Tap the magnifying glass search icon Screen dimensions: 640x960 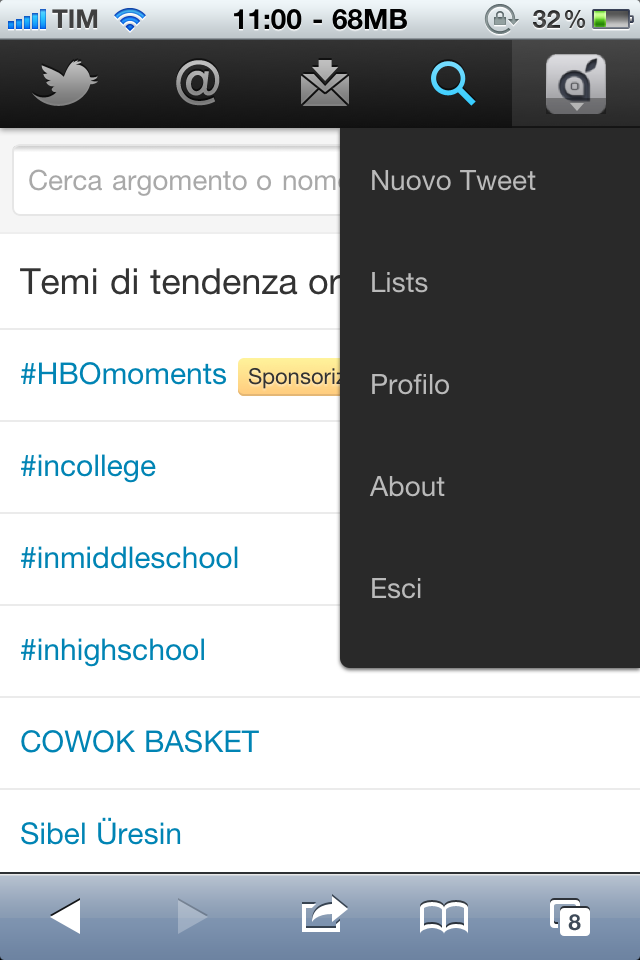[453, 84]
